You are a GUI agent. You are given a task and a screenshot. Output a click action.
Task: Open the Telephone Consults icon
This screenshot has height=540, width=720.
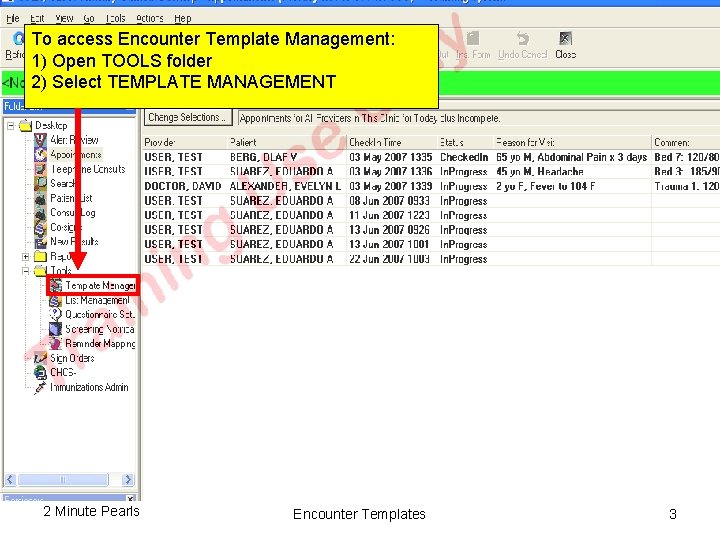coord(41,169)
